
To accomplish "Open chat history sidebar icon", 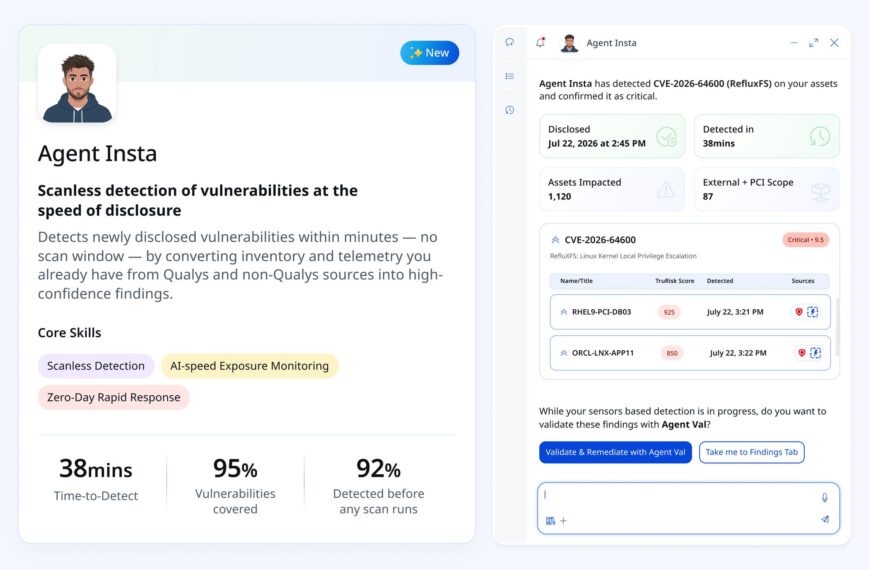I will click(x=509, y=110).
